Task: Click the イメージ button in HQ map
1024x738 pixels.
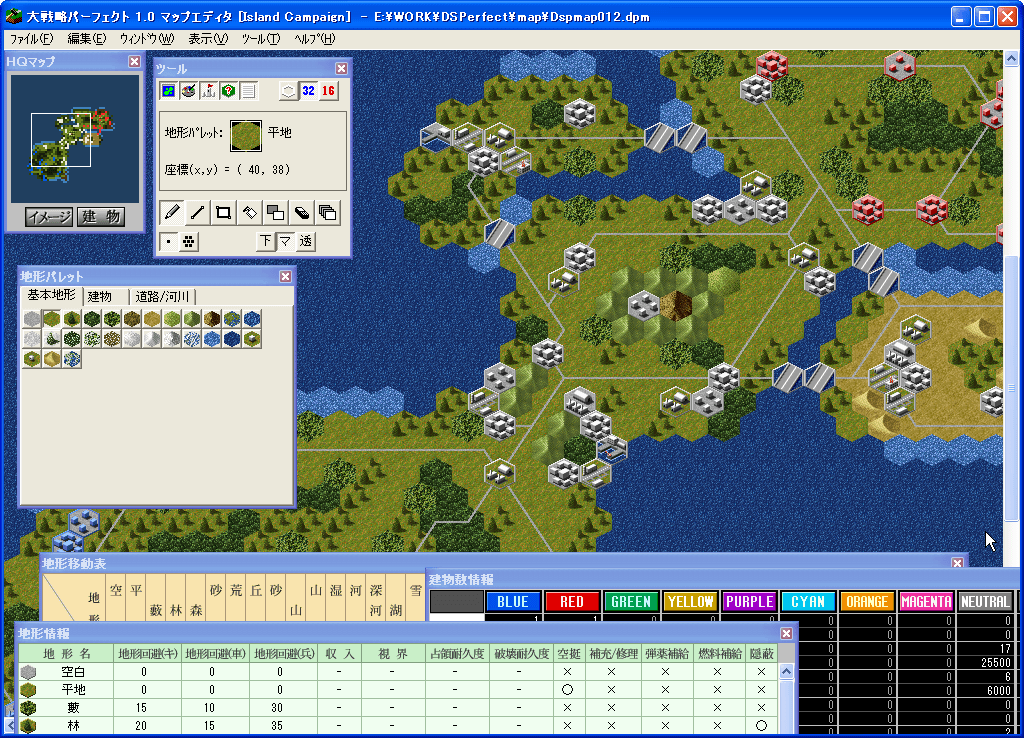Action: [49, 216]
